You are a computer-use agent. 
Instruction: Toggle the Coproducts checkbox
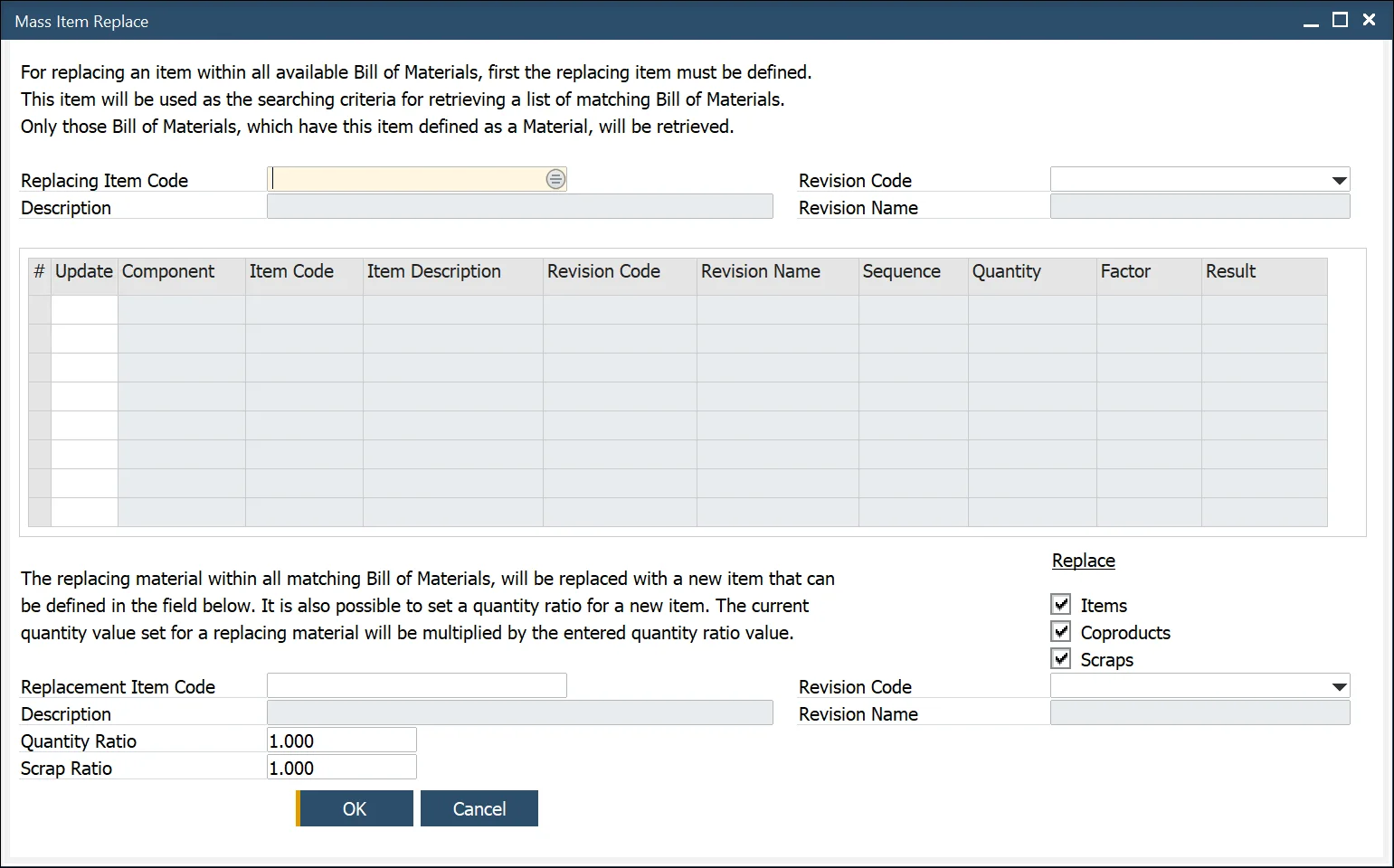1061,631
